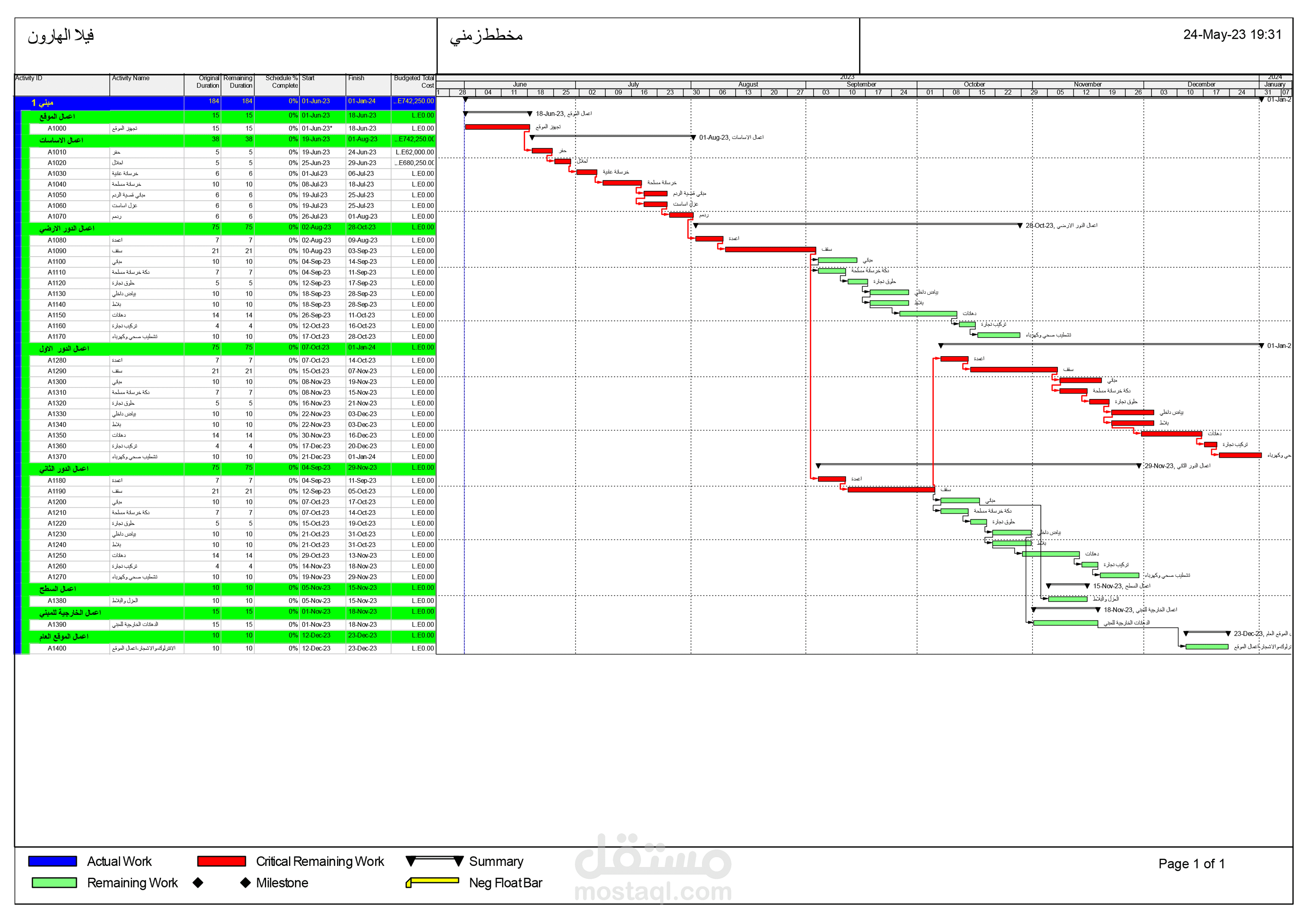The height and width of the screenshot is (924, 1307).
Task: Click the red Gantt bar for activity A1190
Action: tap(891, 490)
